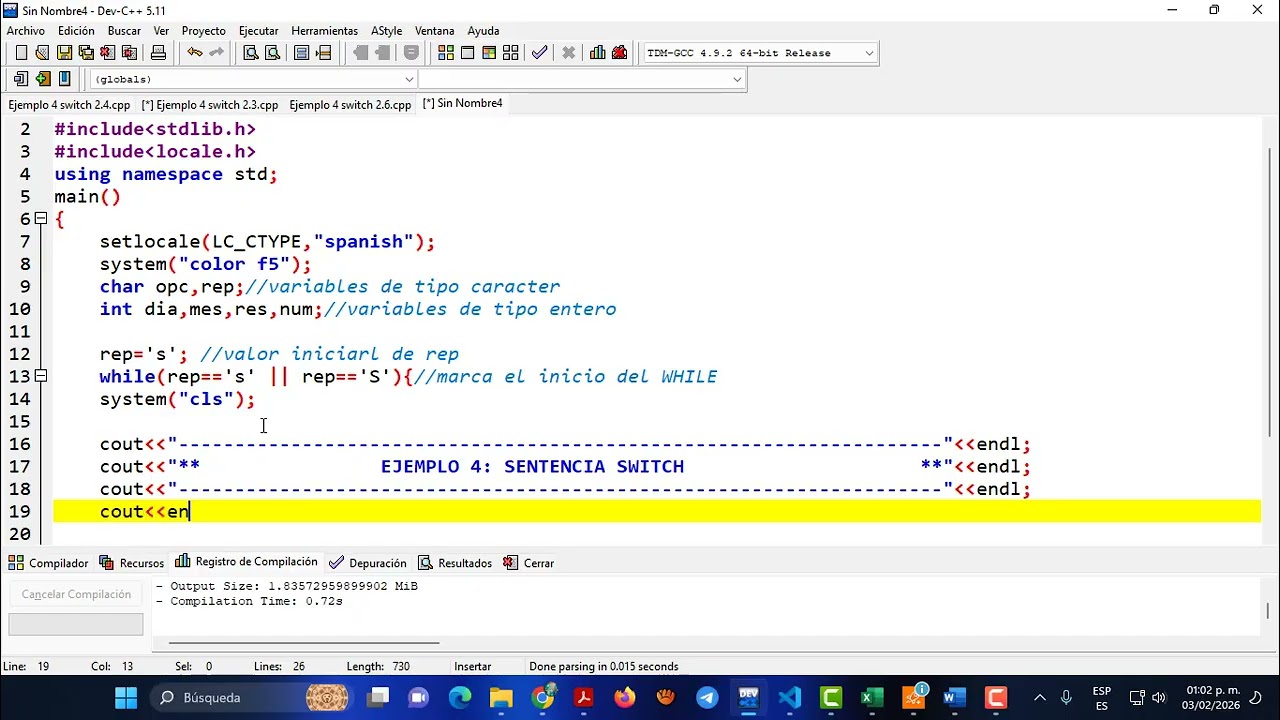Open a file using the Open toolbar icon

(x=42, y=53)
